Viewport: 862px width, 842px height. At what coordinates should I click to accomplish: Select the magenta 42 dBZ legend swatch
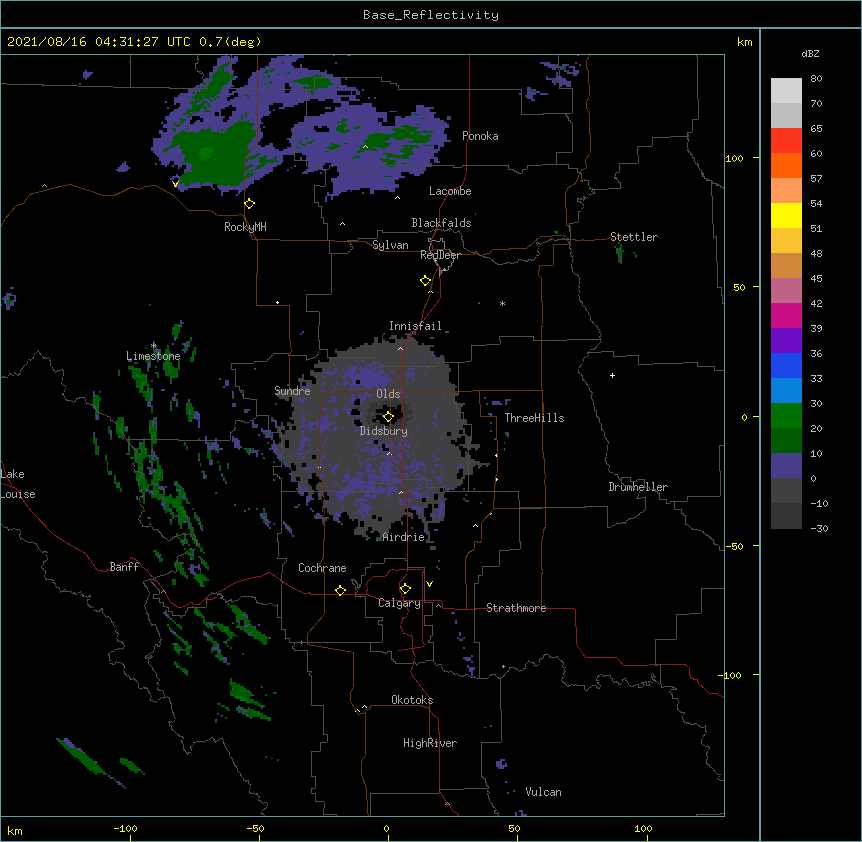click(786, 315)
